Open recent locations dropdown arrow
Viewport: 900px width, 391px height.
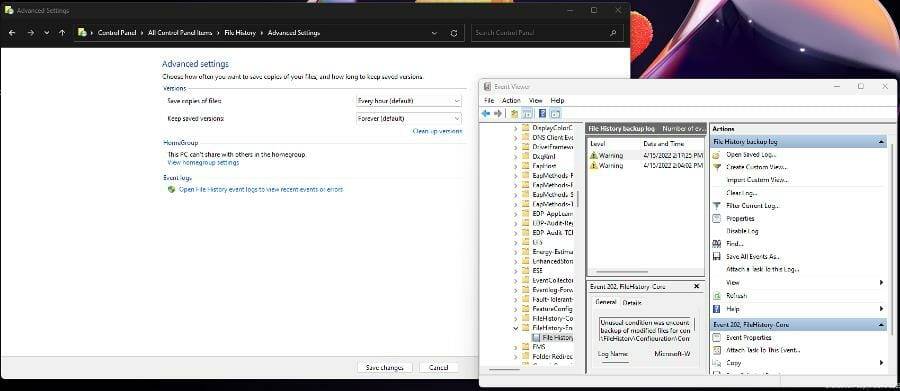pos(46,33)
